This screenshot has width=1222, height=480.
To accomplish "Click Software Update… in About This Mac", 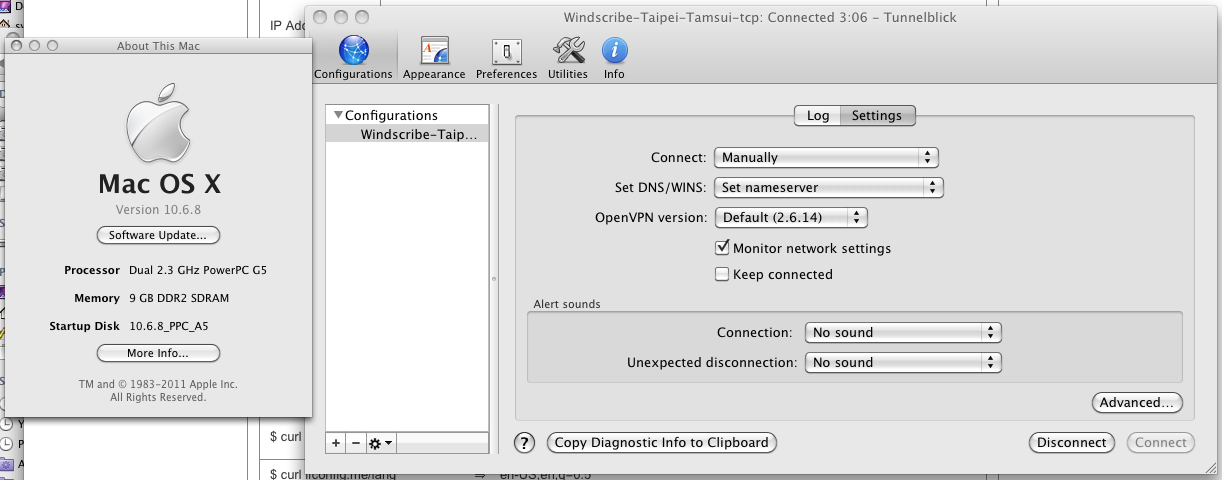I will pyautogui.click(x=158, y=235).
